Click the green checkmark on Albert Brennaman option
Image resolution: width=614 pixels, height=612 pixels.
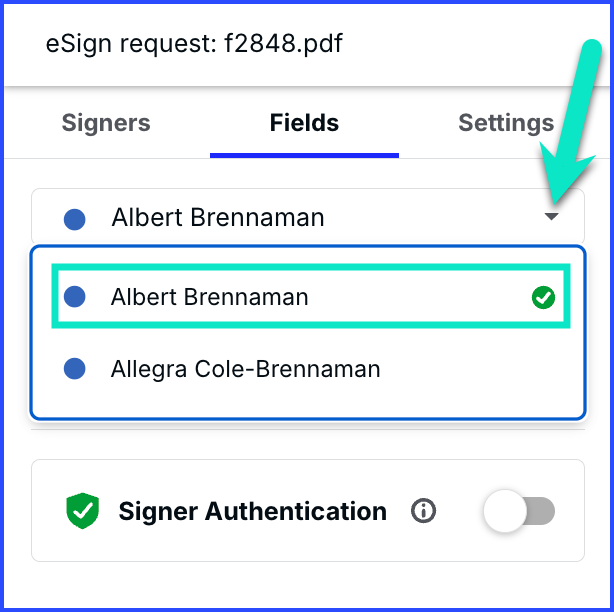[x=544, y=298]
